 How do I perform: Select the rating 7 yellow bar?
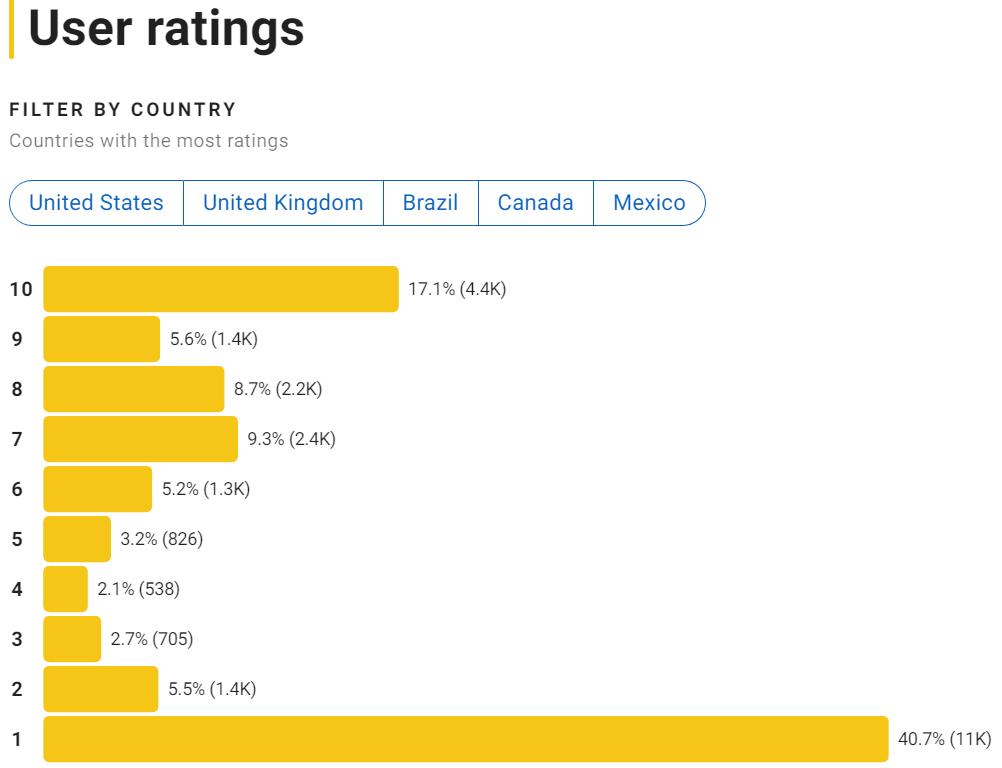click(140, 439)
